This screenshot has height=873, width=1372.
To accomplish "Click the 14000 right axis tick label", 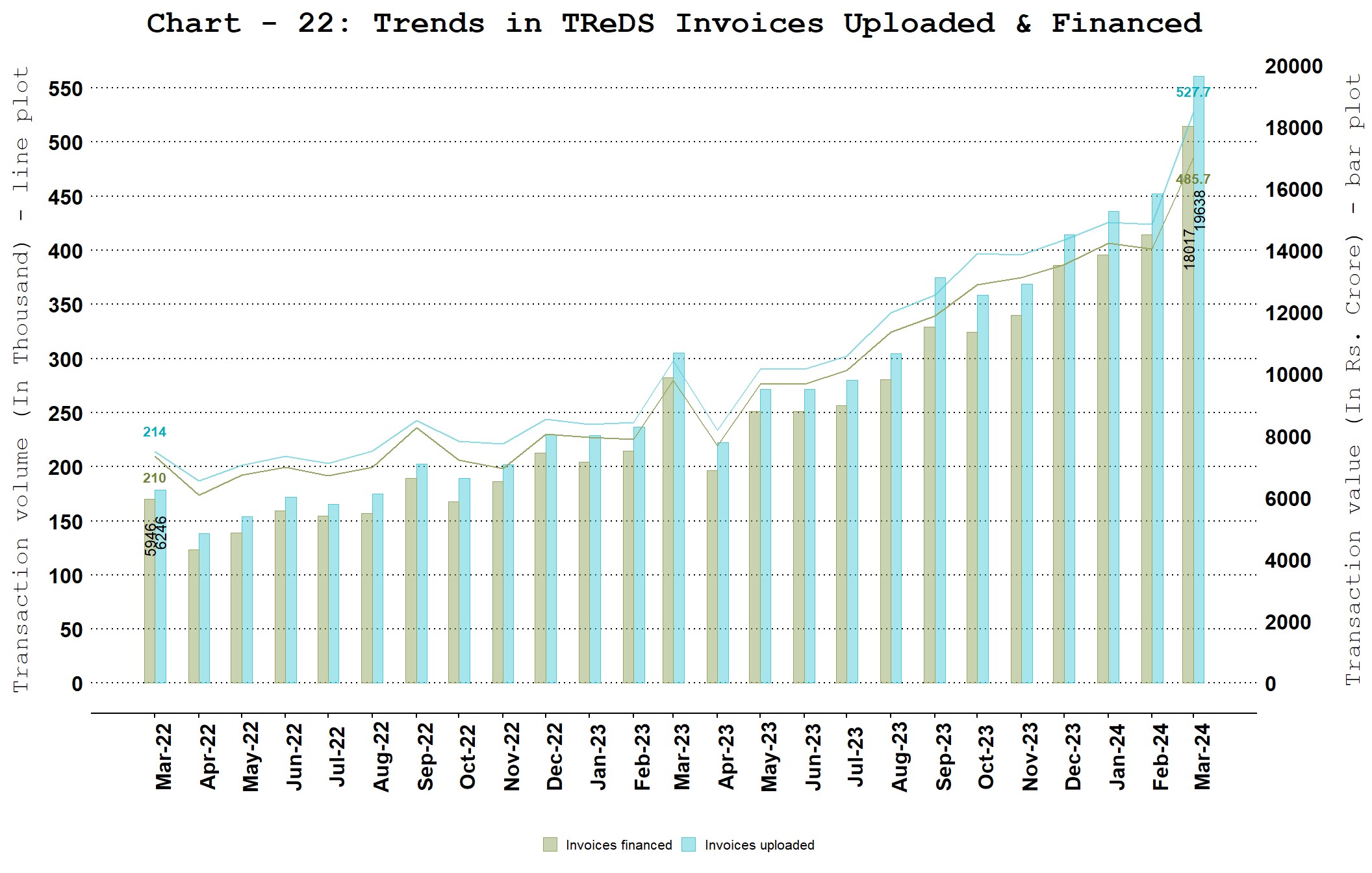I will pos(1293,251).
